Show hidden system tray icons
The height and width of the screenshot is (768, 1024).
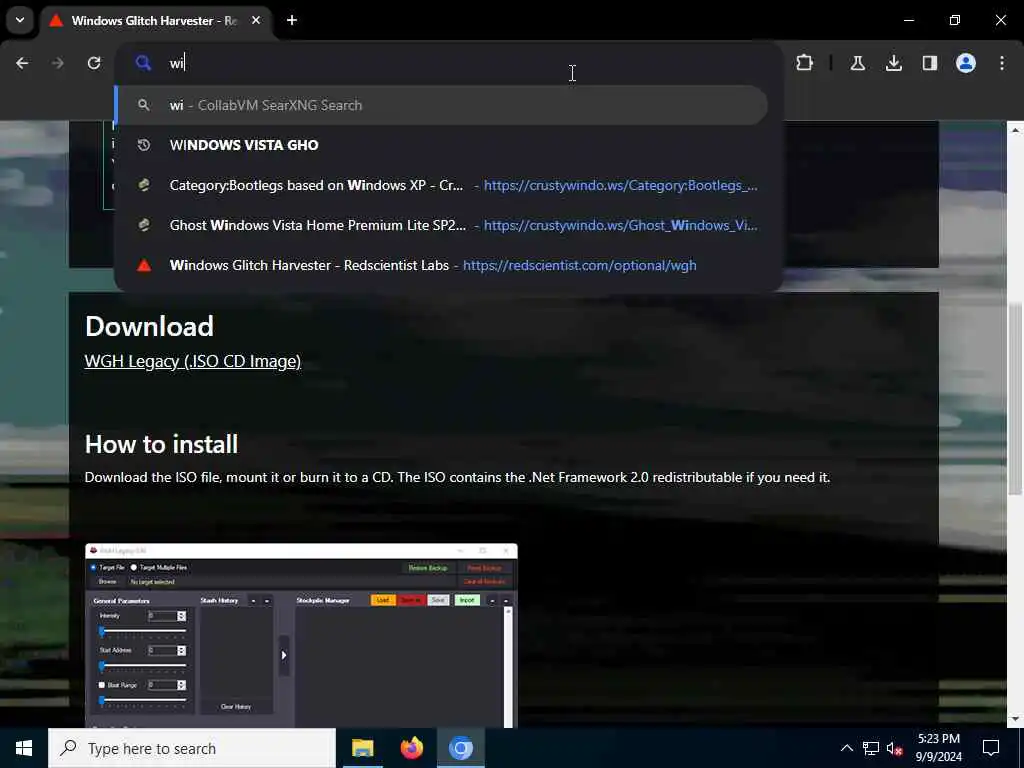pyautogui.click(x=846, y=748)
